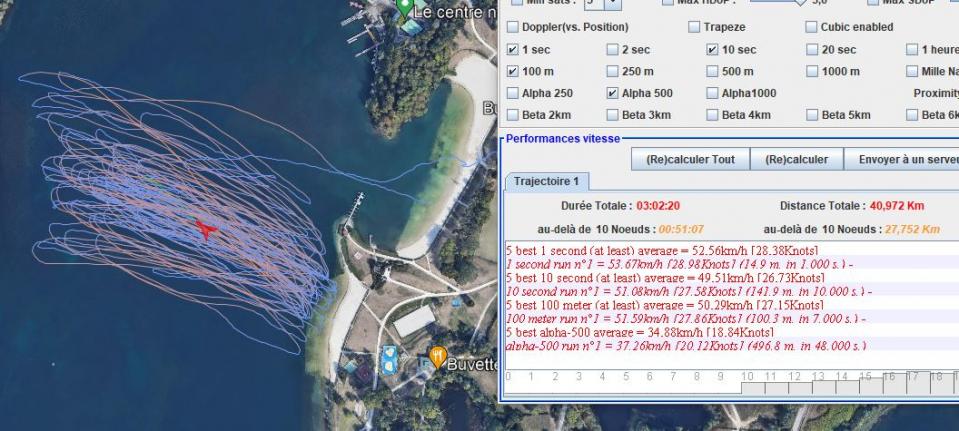This screenshot has height=431, width=959.
Task: Toggle the Mille Nautique checkbox
Action: pyautogui.click(x=912, y=72)
